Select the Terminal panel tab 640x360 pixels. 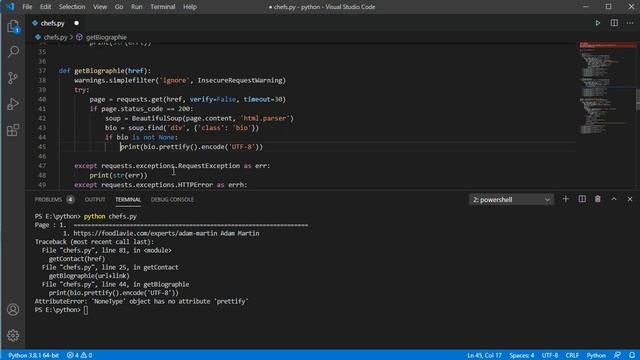[128, 200]
